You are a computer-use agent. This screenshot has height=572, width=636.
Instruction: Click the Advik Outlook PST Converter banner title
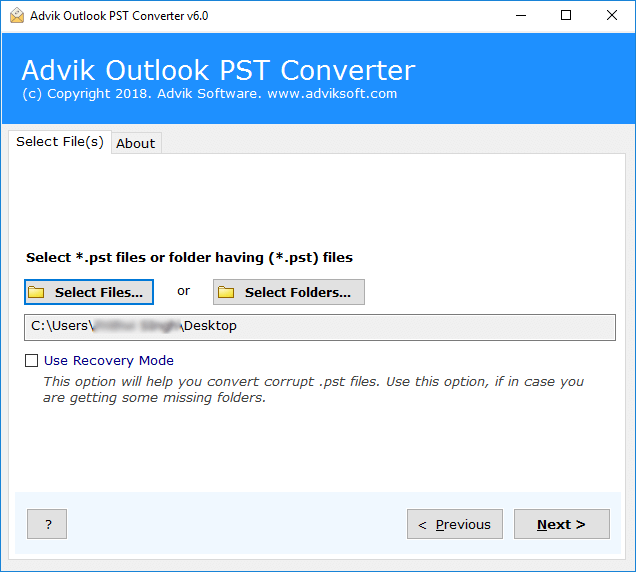(218, 70)
